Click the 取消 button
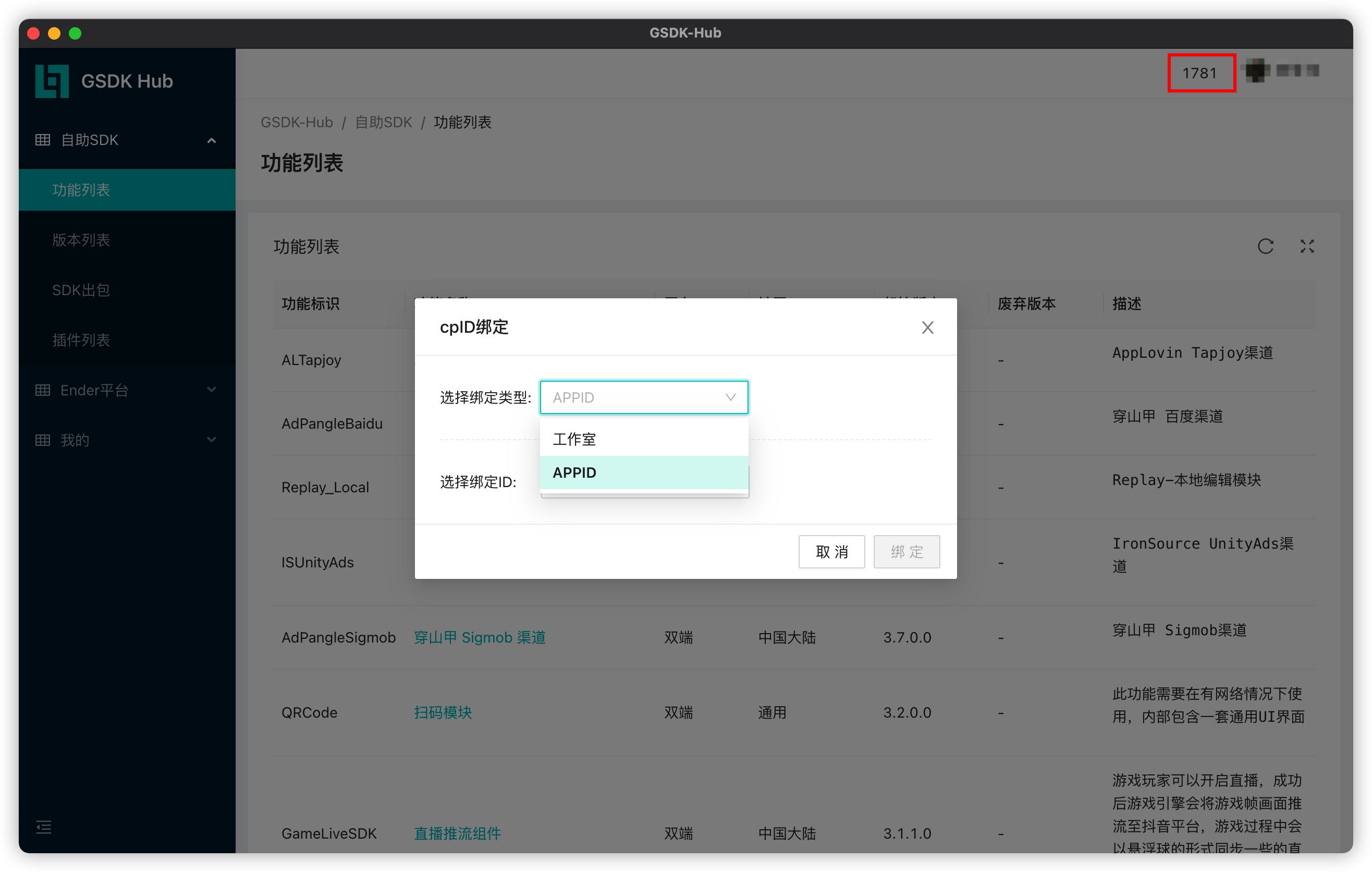This screenshot has height=872, width=1372. click(x=831, y=551)
